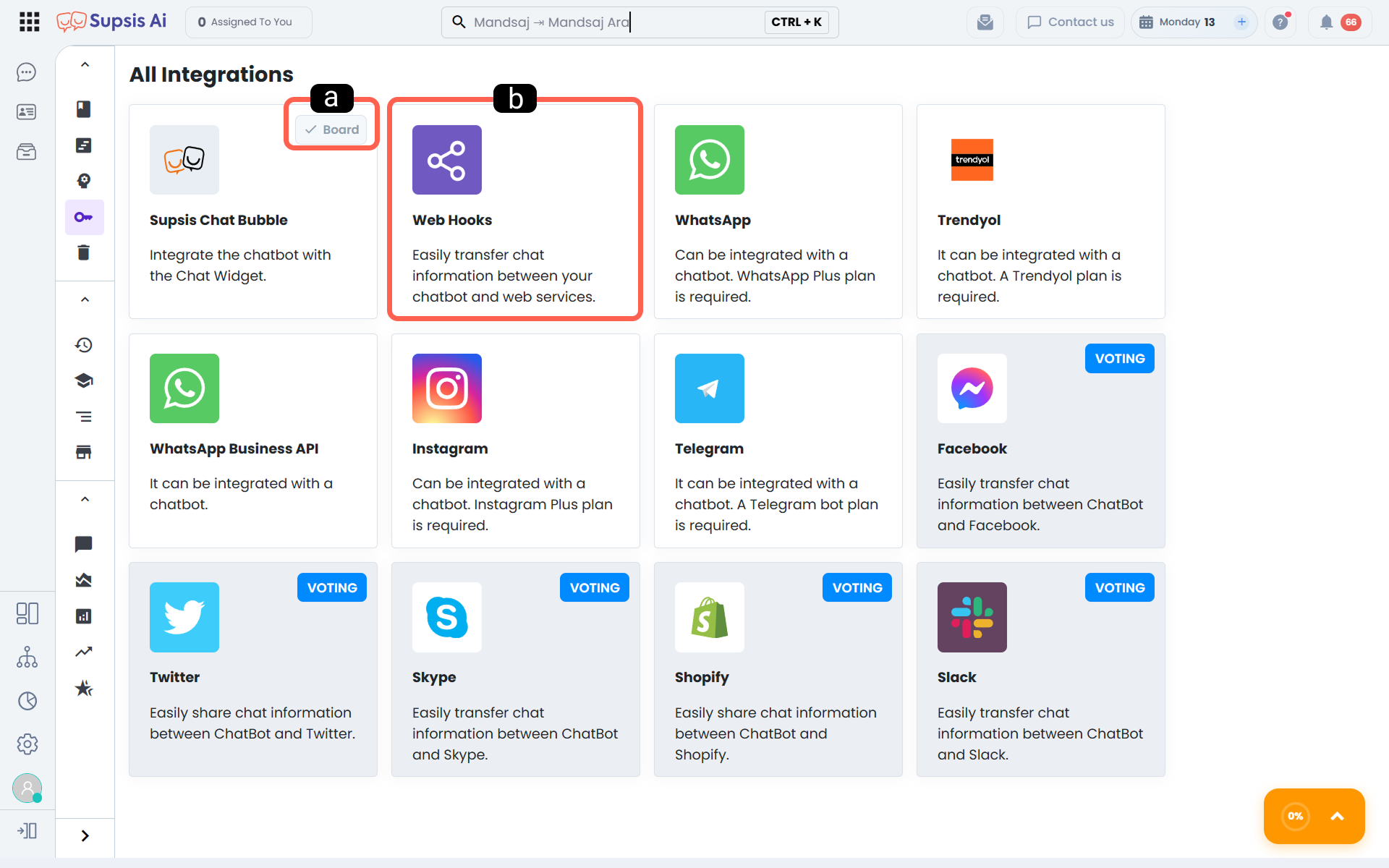1389x868 pixels.
Task: Click the CTRL + K shortcut button
Action: [797, 22]
